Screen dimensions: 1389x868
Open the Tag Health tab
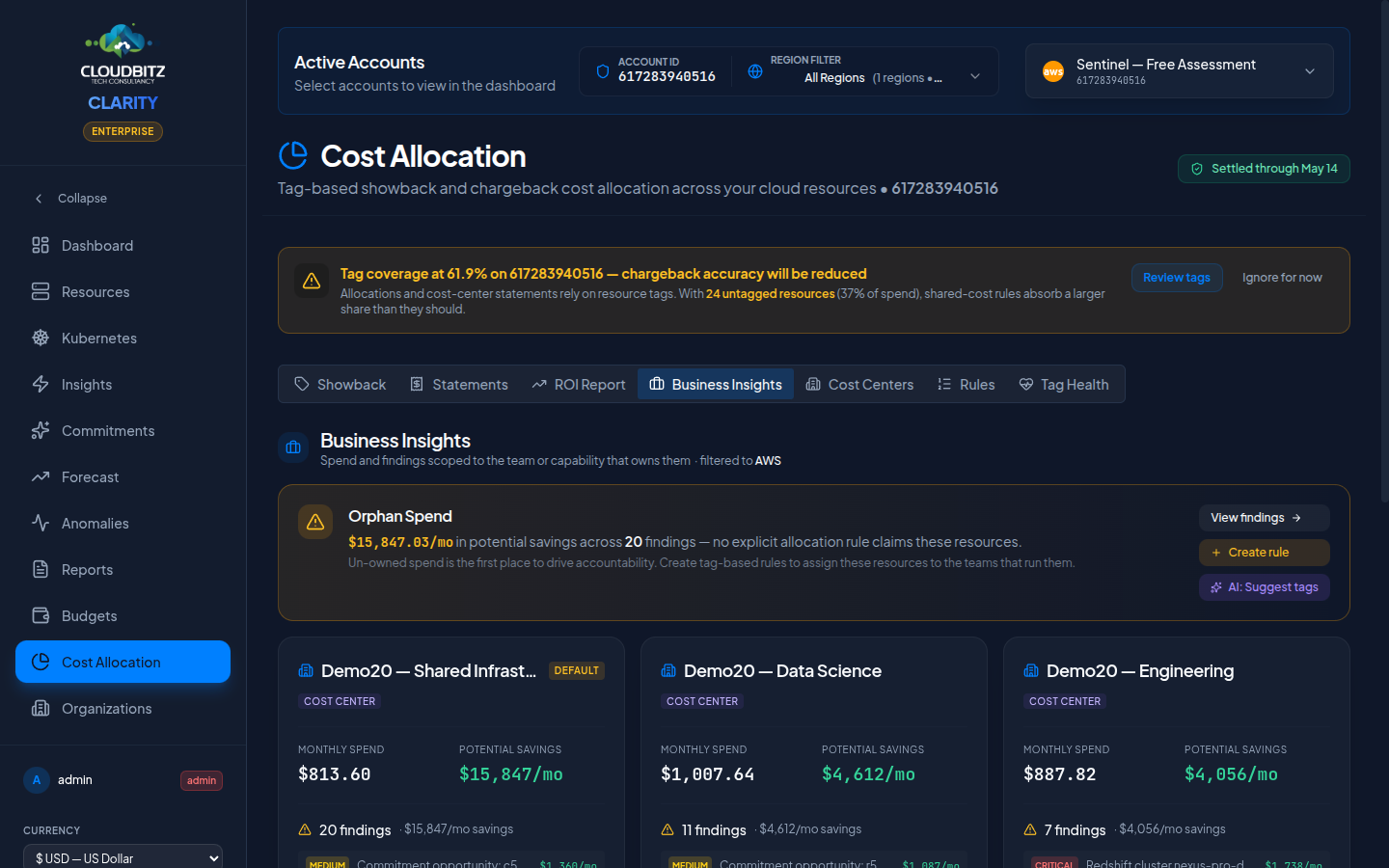(x=1064, y=384)
